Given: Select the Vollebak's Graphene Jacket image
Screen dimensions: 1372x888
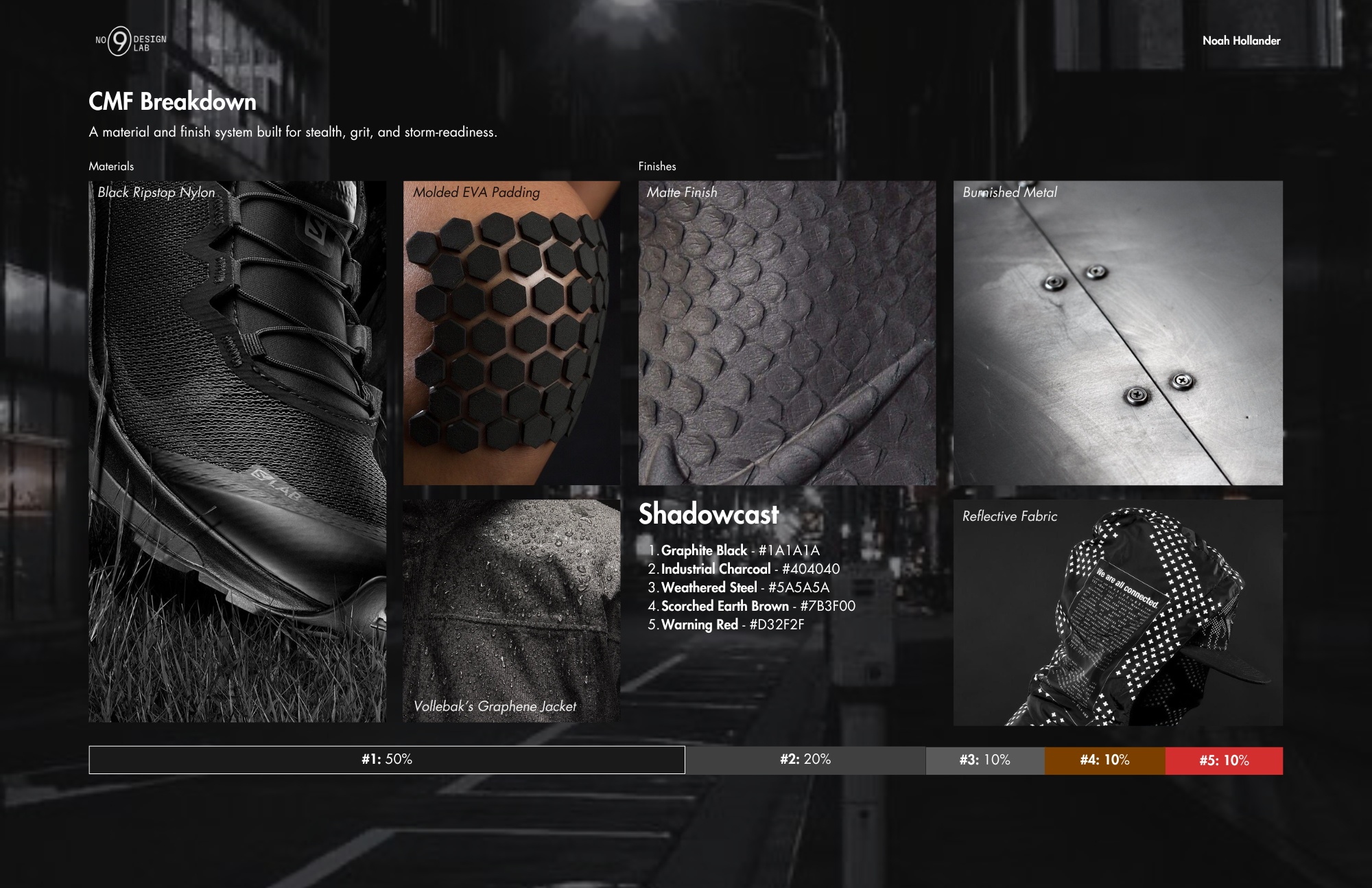Looking at the screenshot, I should [x=511, y=611].
